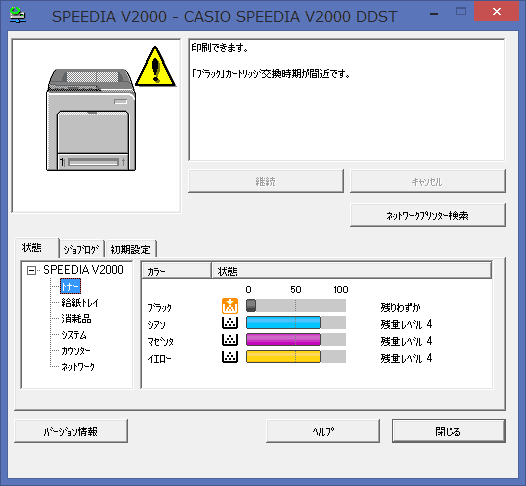Click 閉じる to close the dialog

pyautogui.click(x=449, y=431)
